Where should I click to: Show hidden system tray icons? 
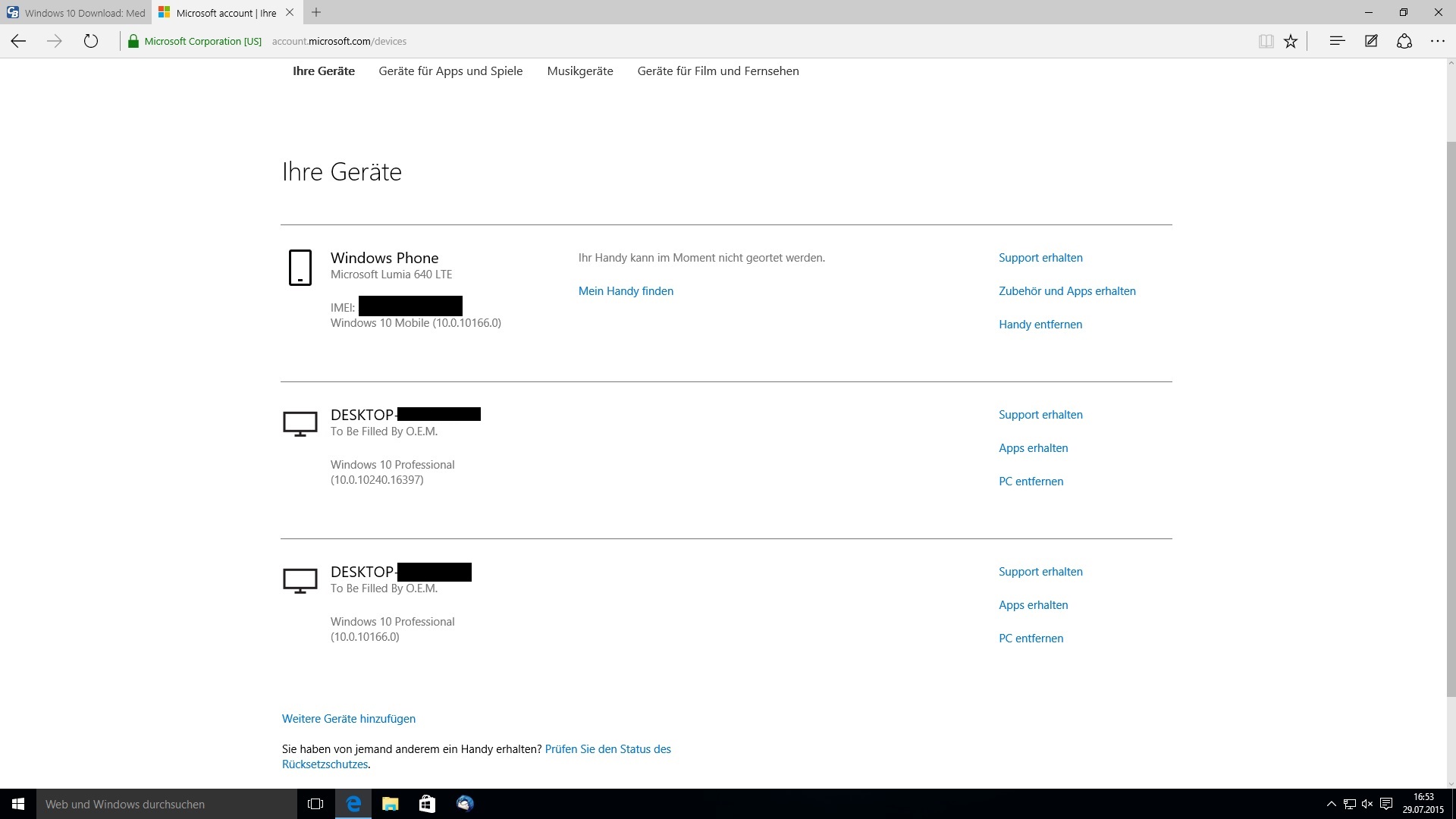coord(1331,804)
